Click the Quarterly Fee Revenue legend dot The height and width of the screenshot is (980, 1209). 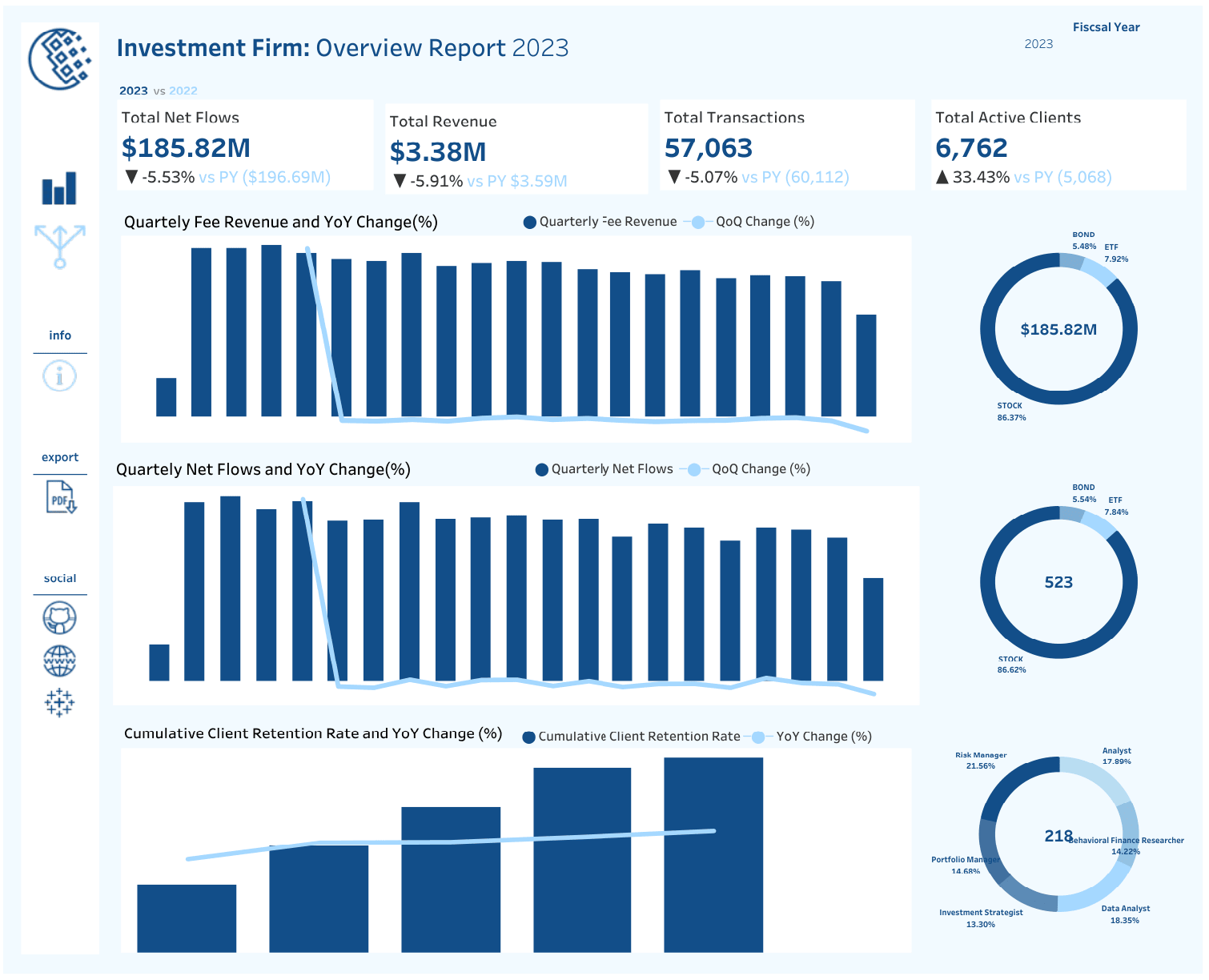529,223
